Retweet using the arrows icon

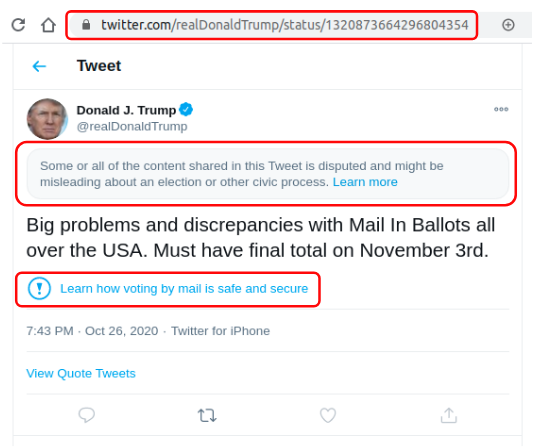tap(207, 415)
